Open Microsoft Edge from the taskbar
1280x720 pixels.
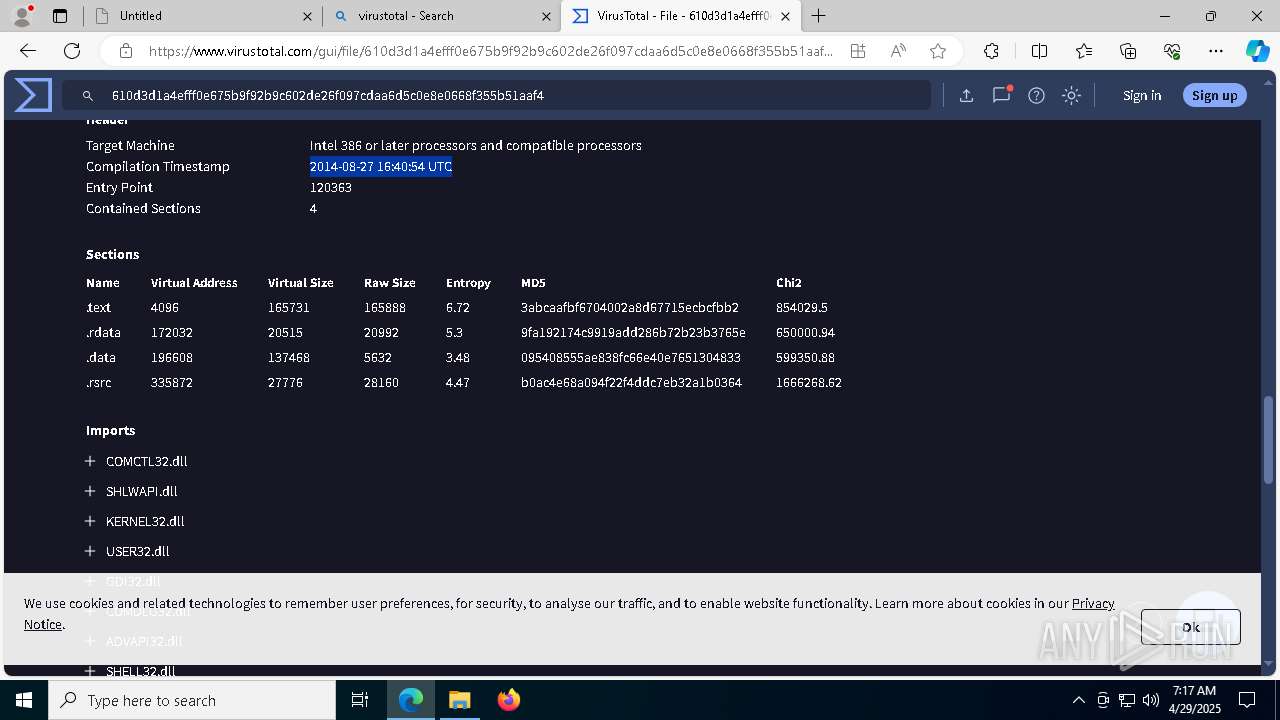point(411,700)
